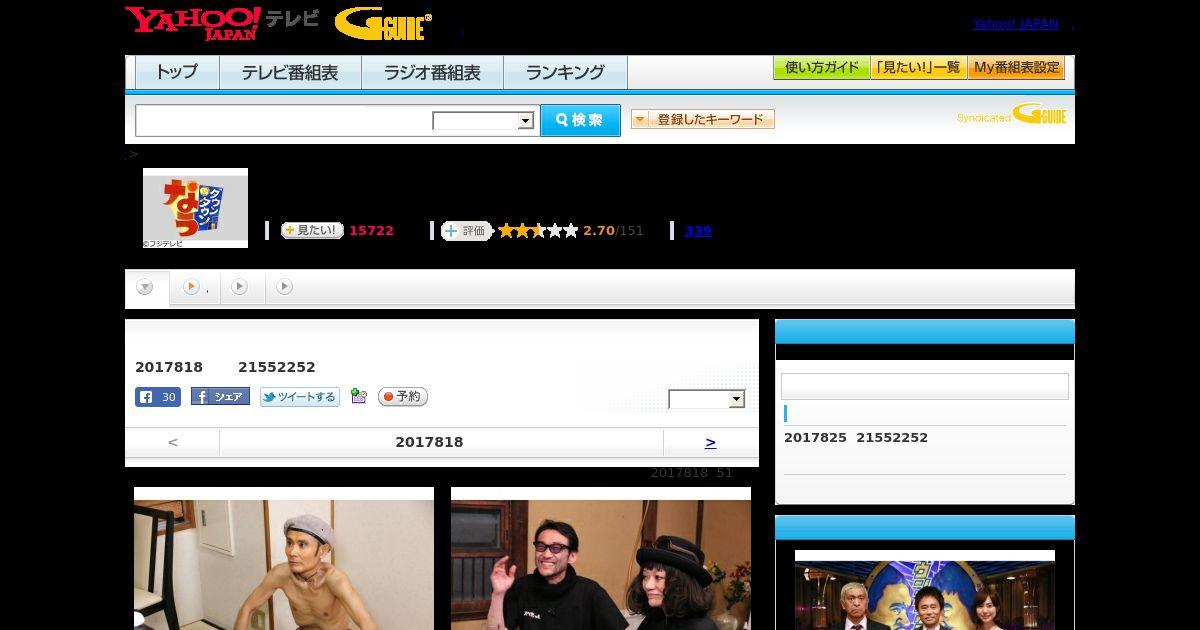Set the star rating at 2.70 stars
Viewport: 1200px width, 630px height.
[x=538, y=231]
